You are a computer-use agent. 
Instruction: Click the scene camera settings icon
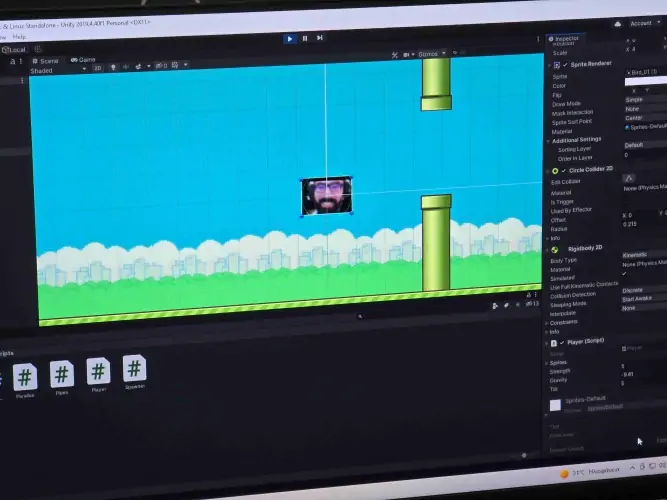pyautogui.click(x=406, y=55)
